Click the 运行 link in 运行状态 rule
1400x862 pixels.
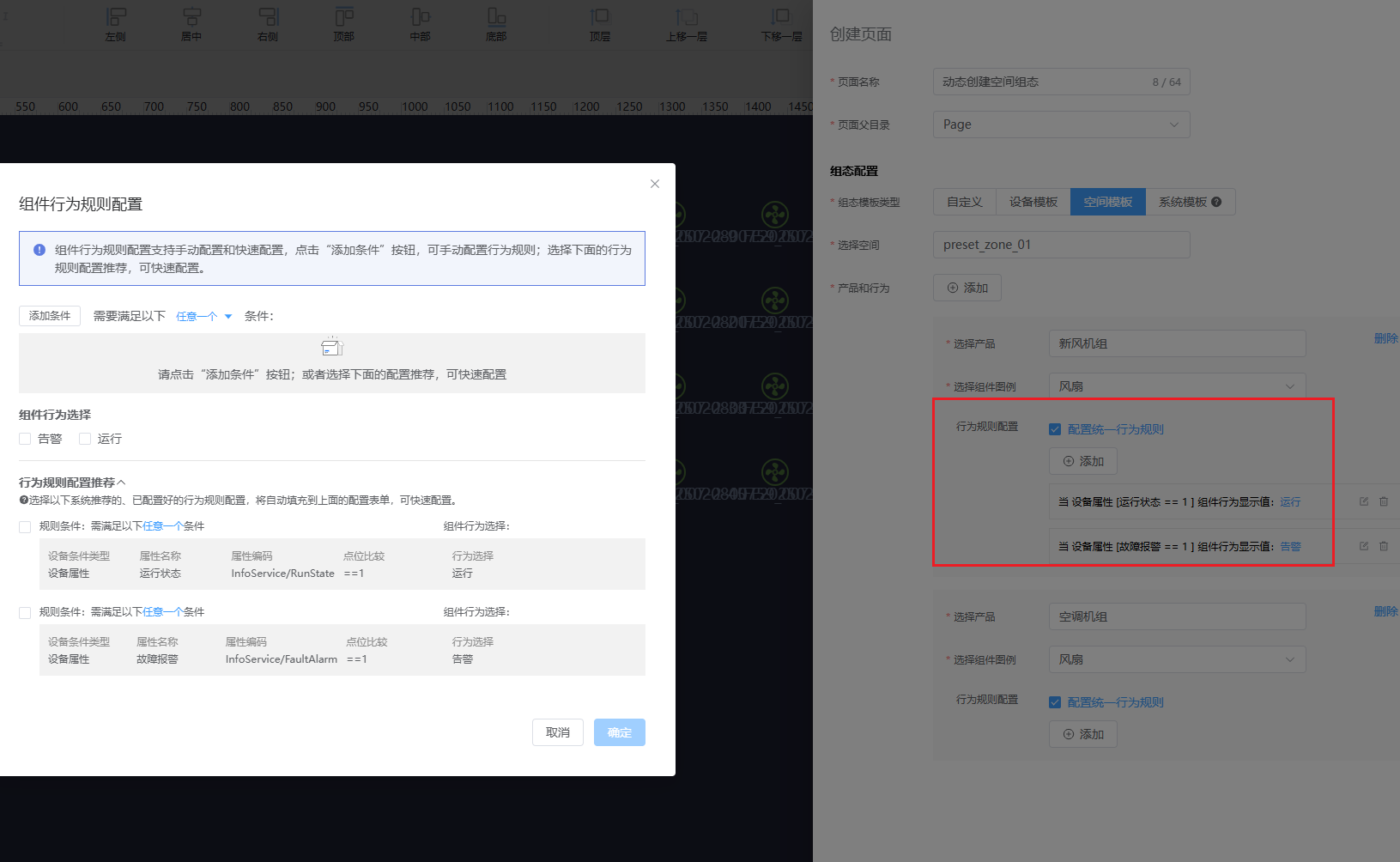pyautogui.click(x=1290, y=502)
